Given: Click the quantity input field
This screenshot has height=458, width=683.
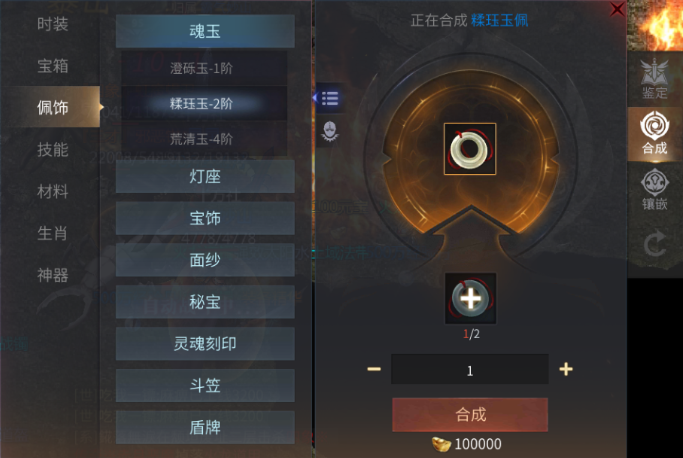Looking at the screenshot, I should pyautogui.click(x=470, y=370).
